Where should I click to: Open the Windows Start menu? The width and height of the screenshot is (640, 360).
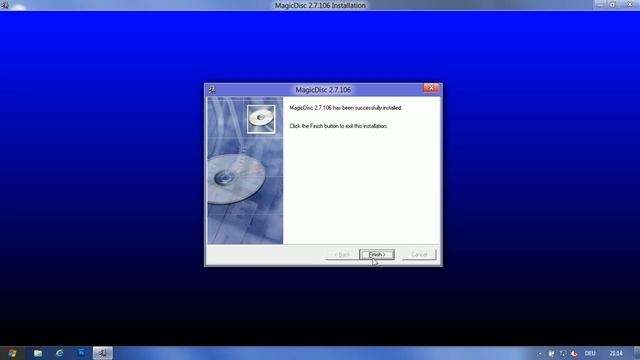point(12,353)
